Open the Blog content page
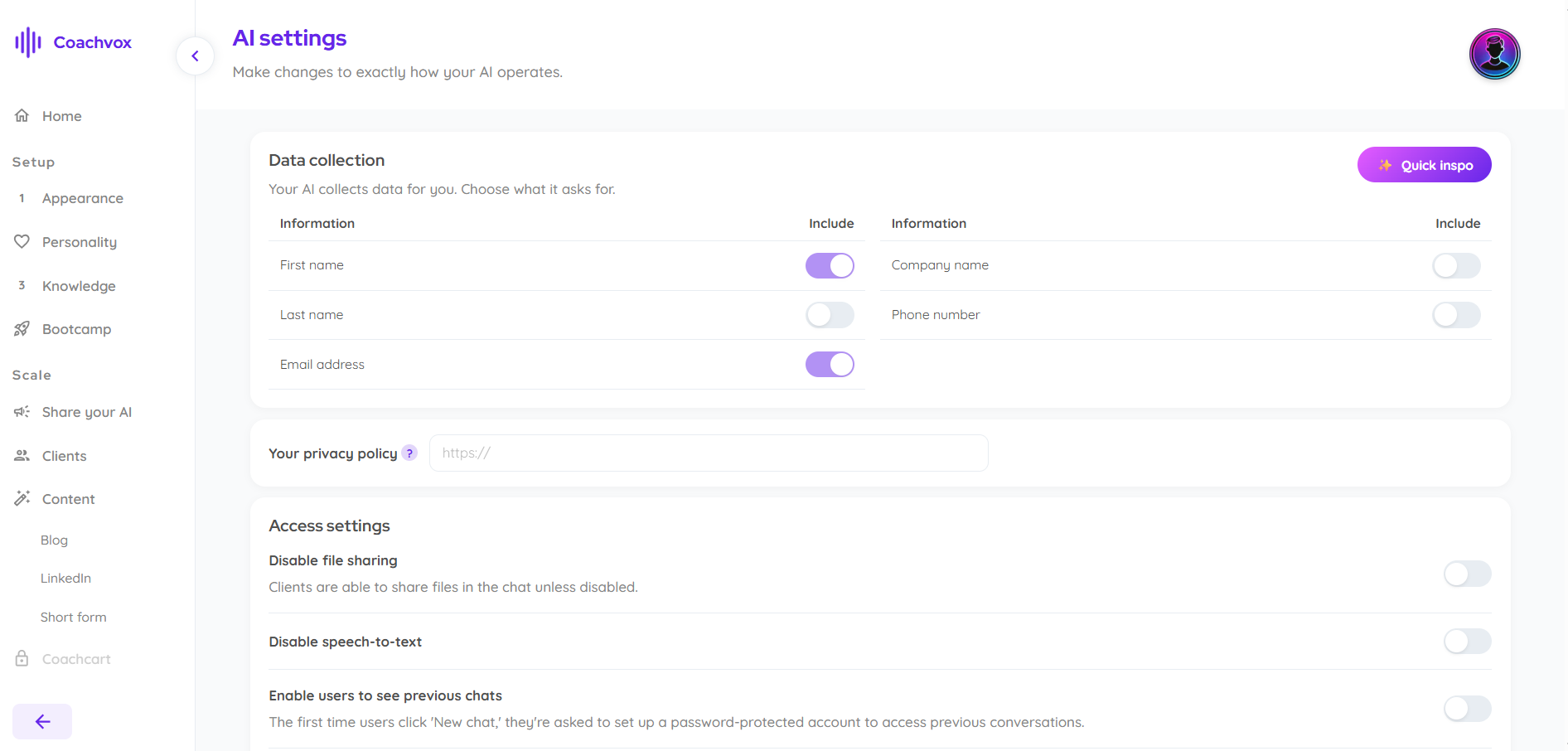1568x751 pixels. point(54,540)
